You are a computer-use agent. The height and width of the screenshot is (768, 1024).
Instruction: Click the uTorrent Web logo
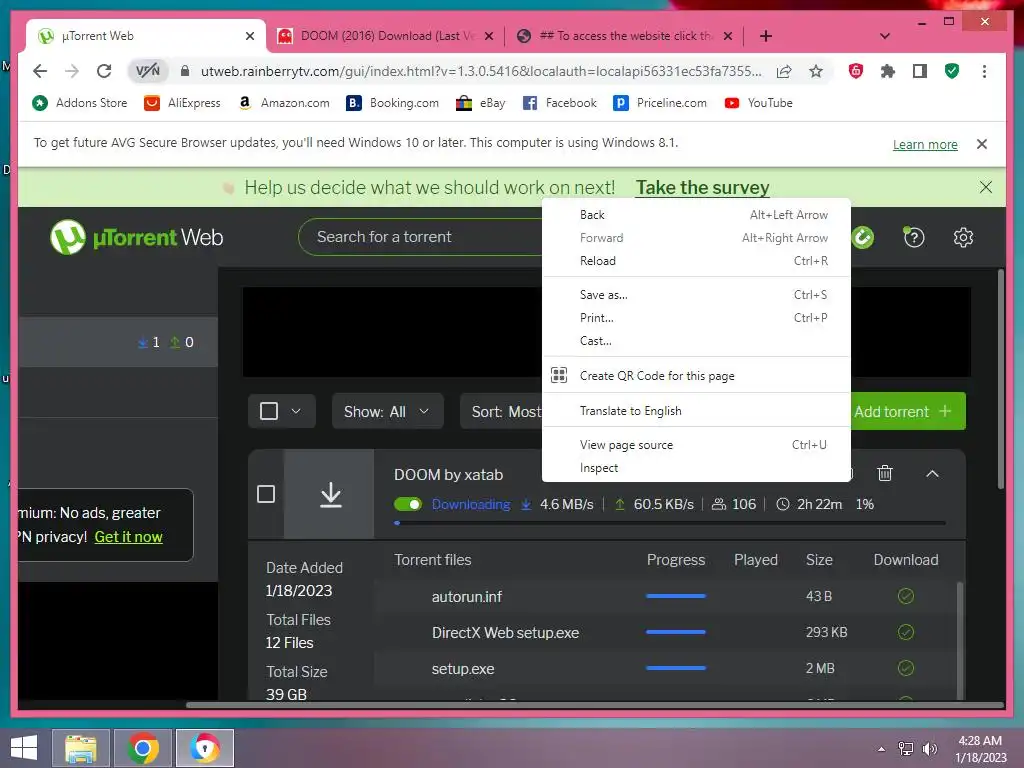click(136, 237)
